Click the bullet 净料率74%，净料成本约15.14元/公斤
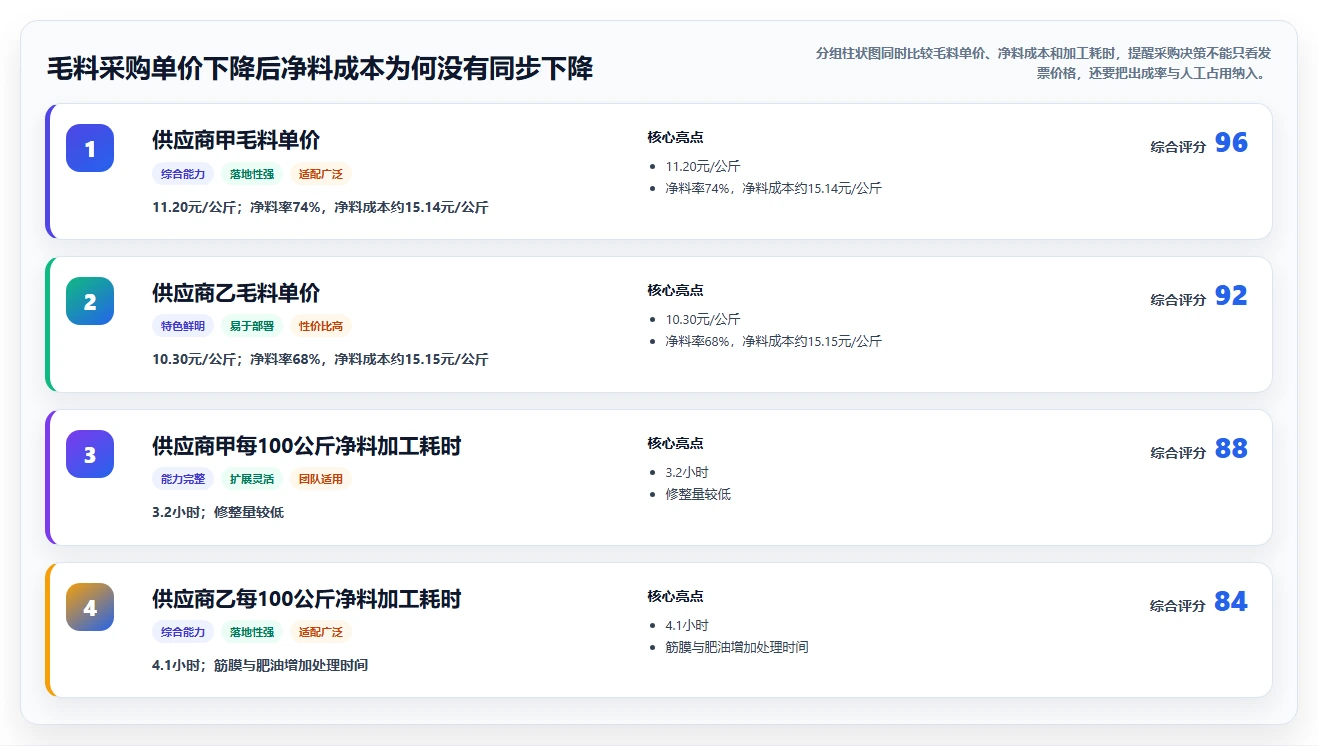 pyautogui.click(x=774, y=188)
